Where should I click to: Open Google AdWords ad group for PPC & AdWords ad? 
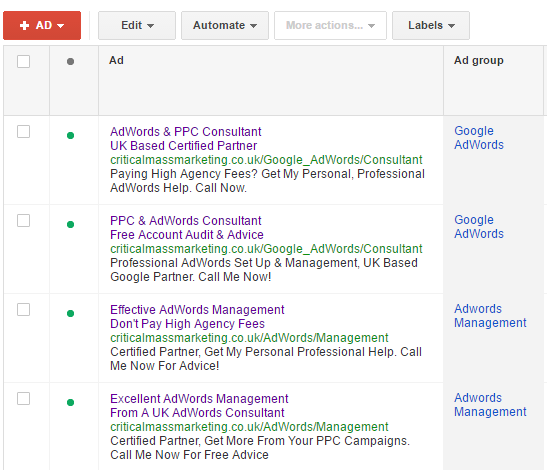(479, 227)
